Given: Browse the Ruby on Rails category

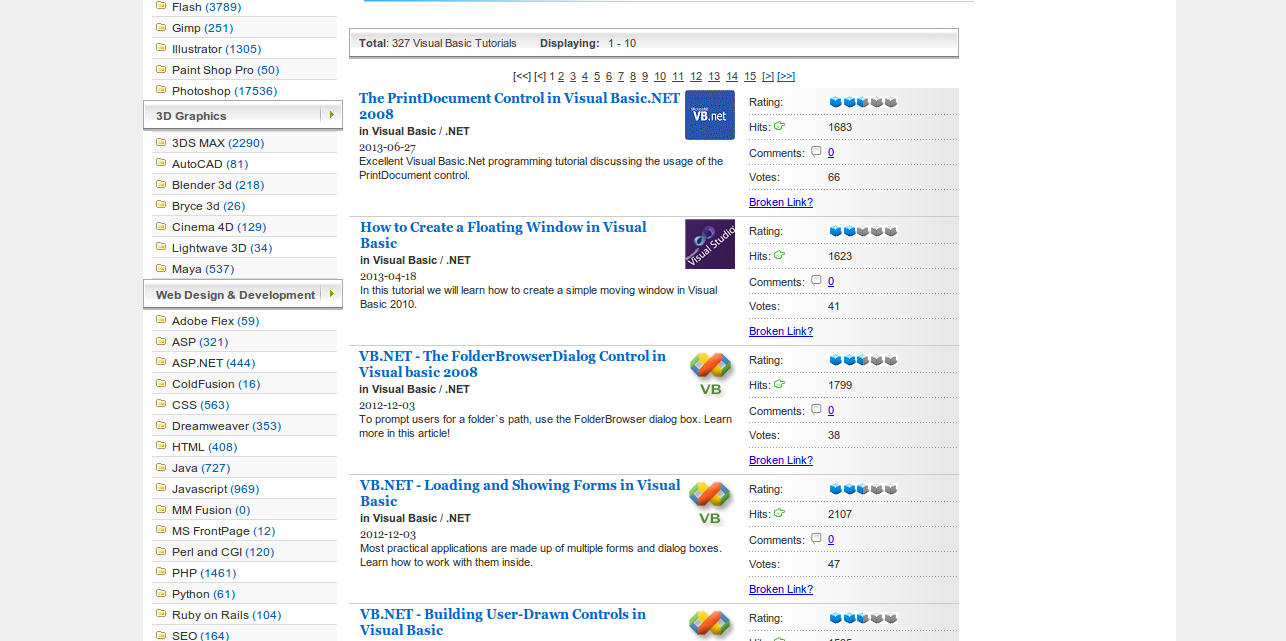Looking at the screenshot, I should (x=227, y=615).
